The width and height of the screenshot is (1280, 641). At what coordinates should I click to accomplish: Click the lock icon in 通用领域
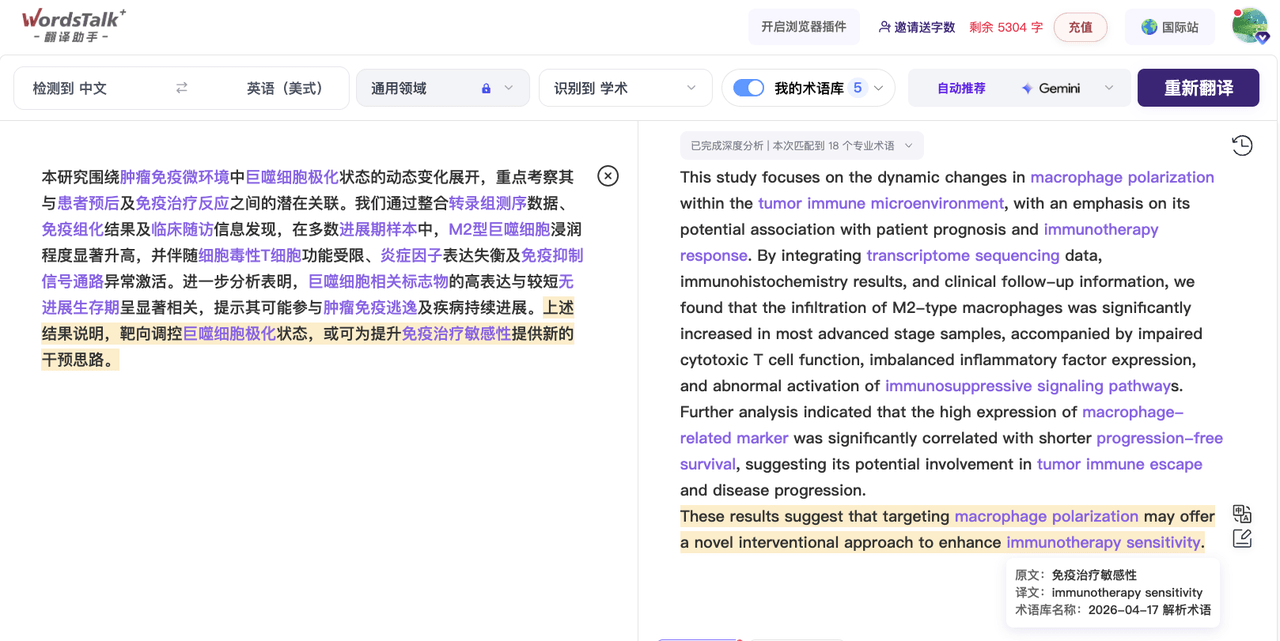[x=486, y=88]
